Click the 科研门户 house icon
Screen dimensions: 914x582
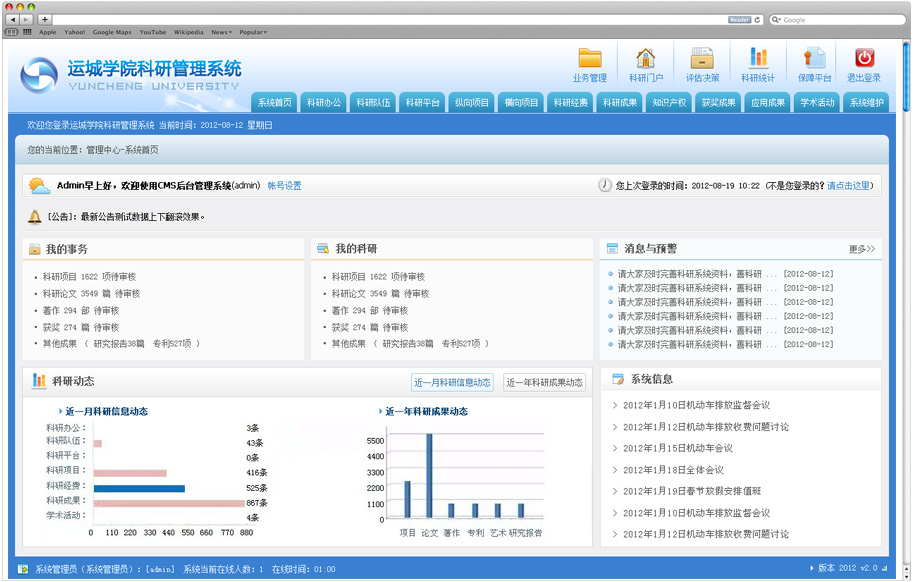646,59
